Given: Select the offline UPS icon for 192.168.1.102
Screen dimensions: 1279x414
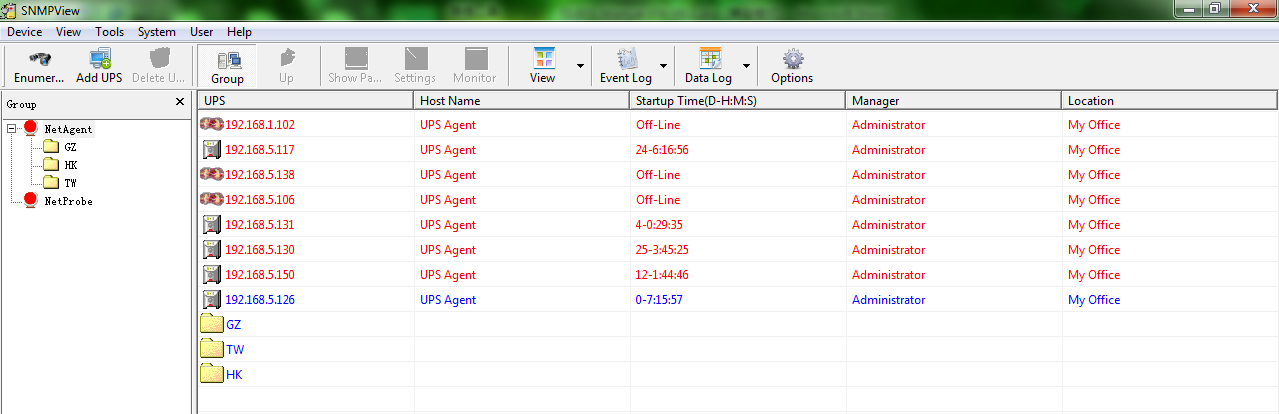Looking at the screenshot, I should coord(211,125).
